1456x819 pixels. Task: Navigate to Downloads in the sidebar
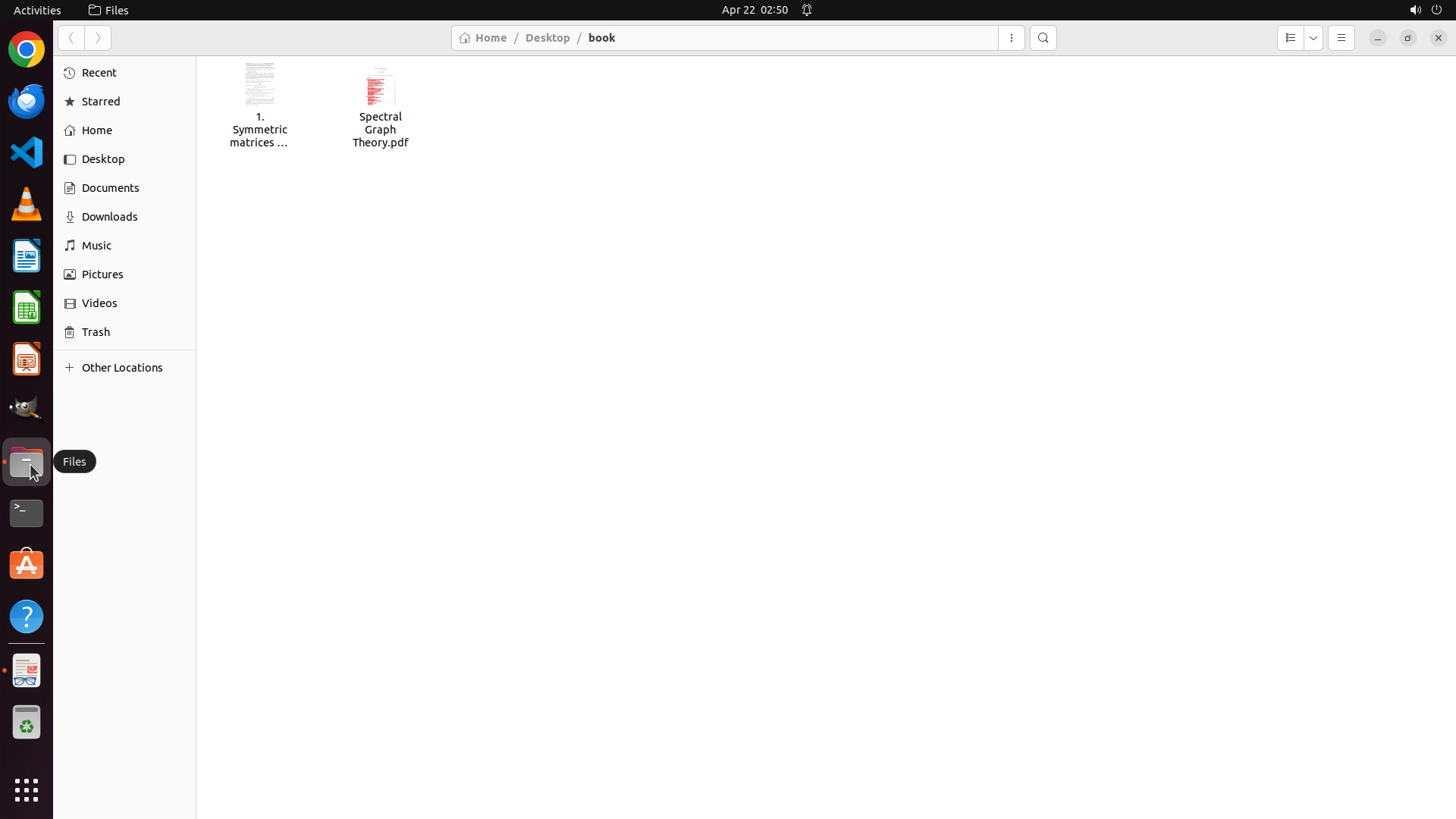[x=109, y=217]
